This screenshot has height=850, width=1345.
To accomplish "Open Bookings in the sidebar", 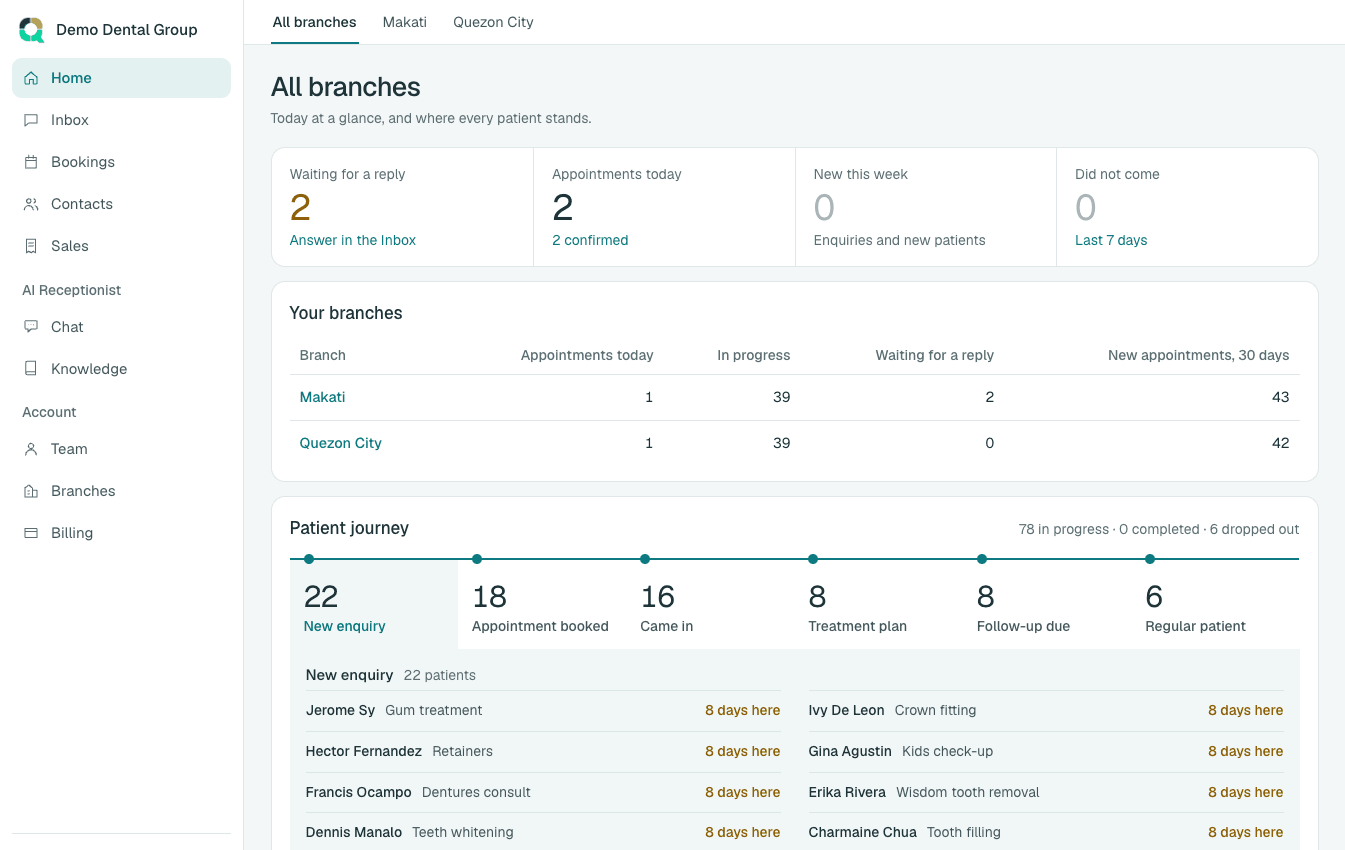I will (x=121, y=162).
